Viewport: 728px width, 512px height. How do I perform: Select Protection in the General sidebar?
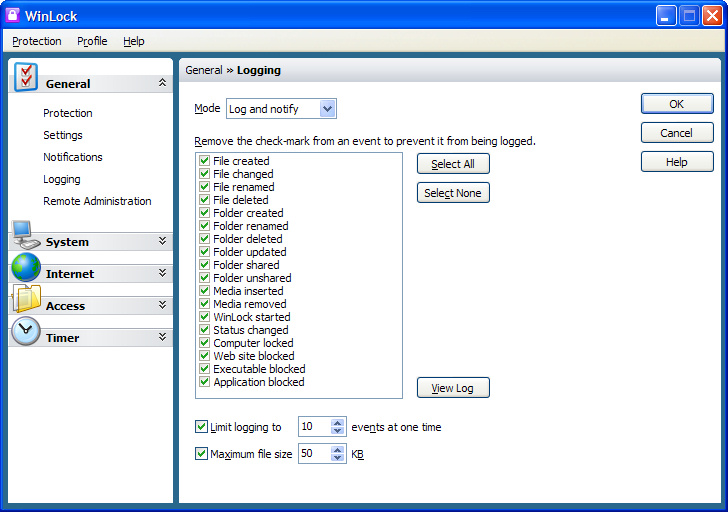click(68, 113)
